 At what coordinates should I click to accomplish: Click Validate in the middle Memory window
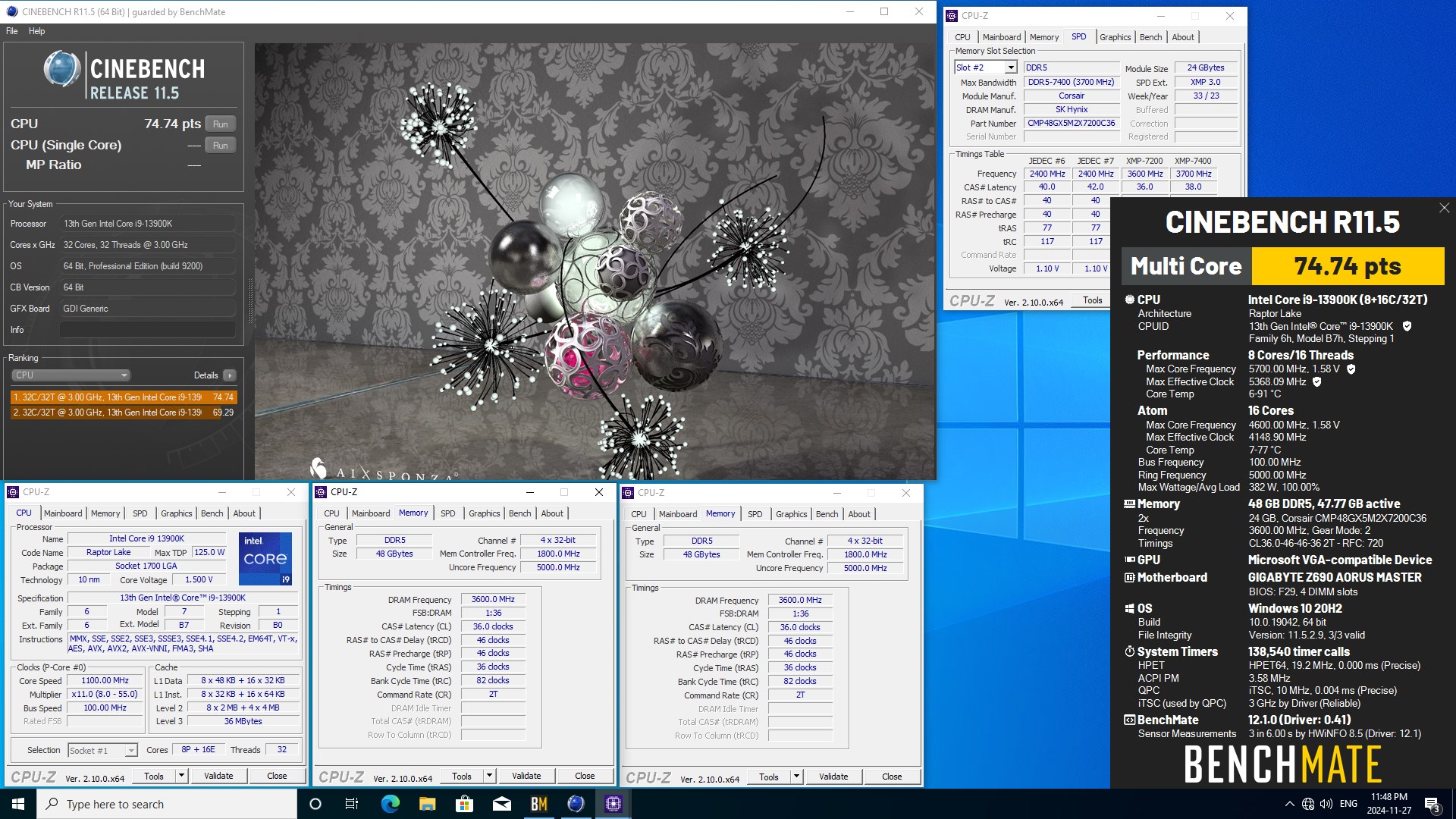pyautogui.click(x=526, y=776)
